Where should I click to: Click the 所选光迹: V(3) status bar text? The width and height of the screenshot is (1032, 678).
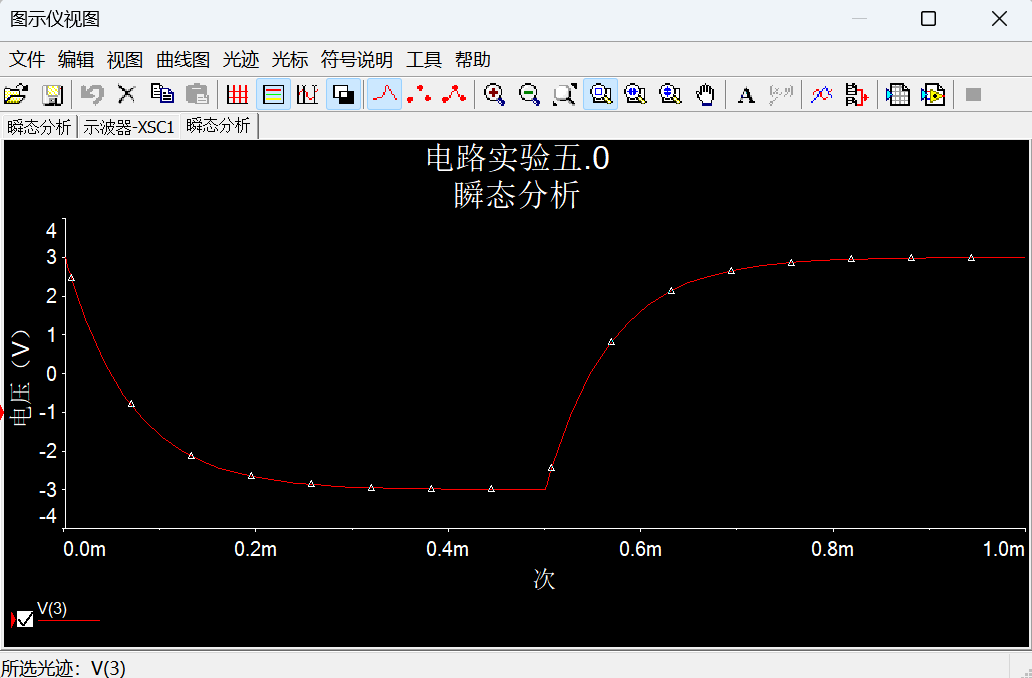point(63,668)
